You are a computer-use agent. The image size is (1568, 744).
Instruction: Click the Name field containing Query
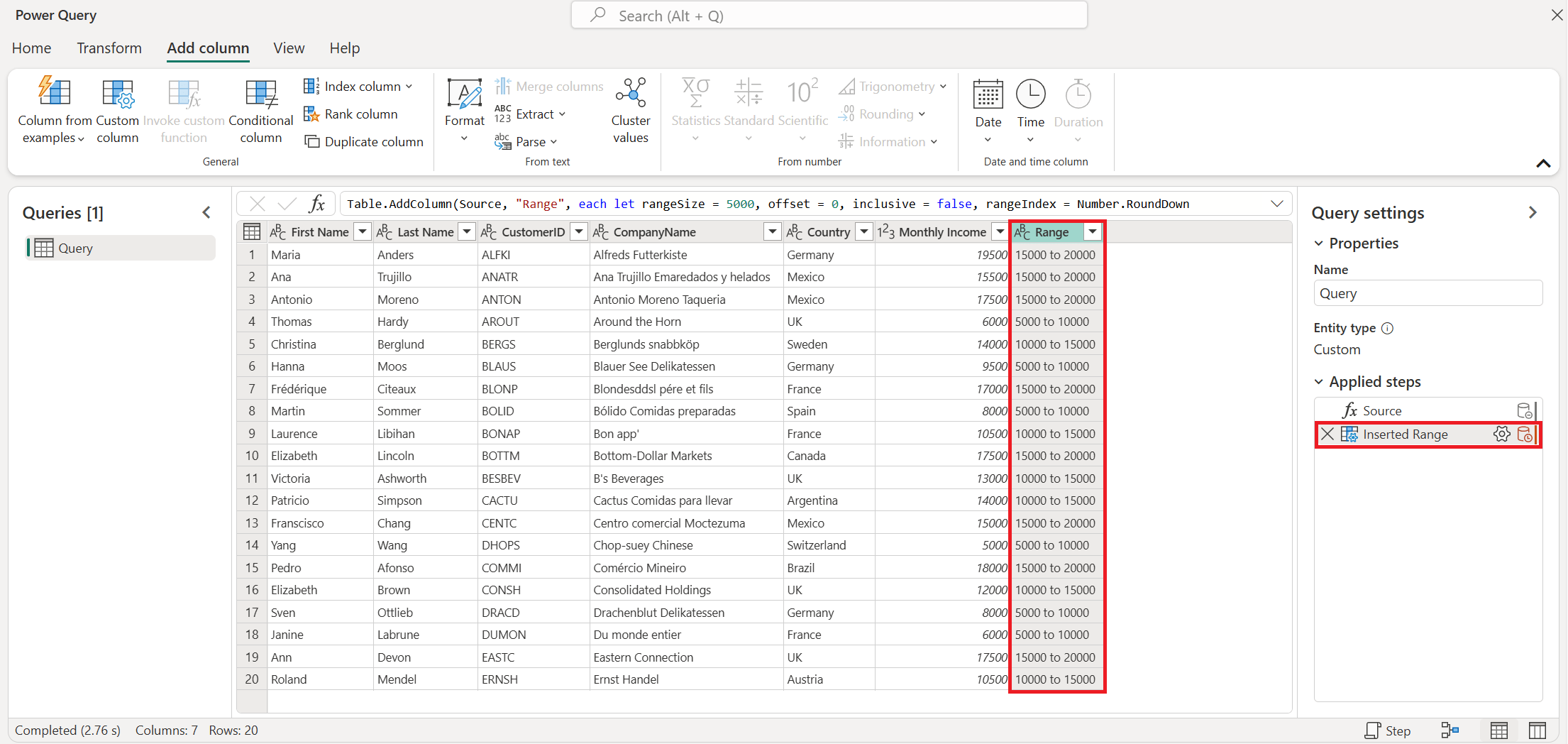[x=1428, y=293]
